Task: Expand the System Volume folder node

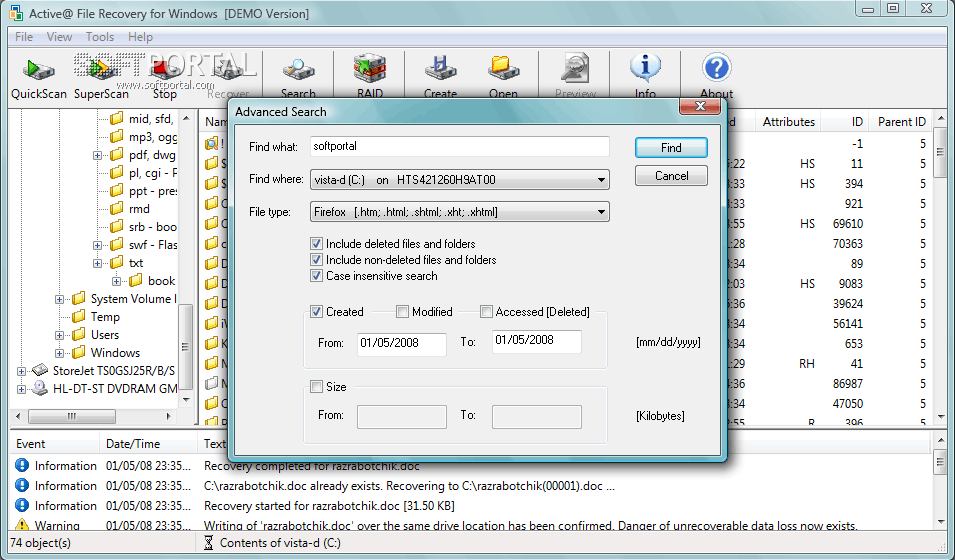Action: click(x=59, y=299)
